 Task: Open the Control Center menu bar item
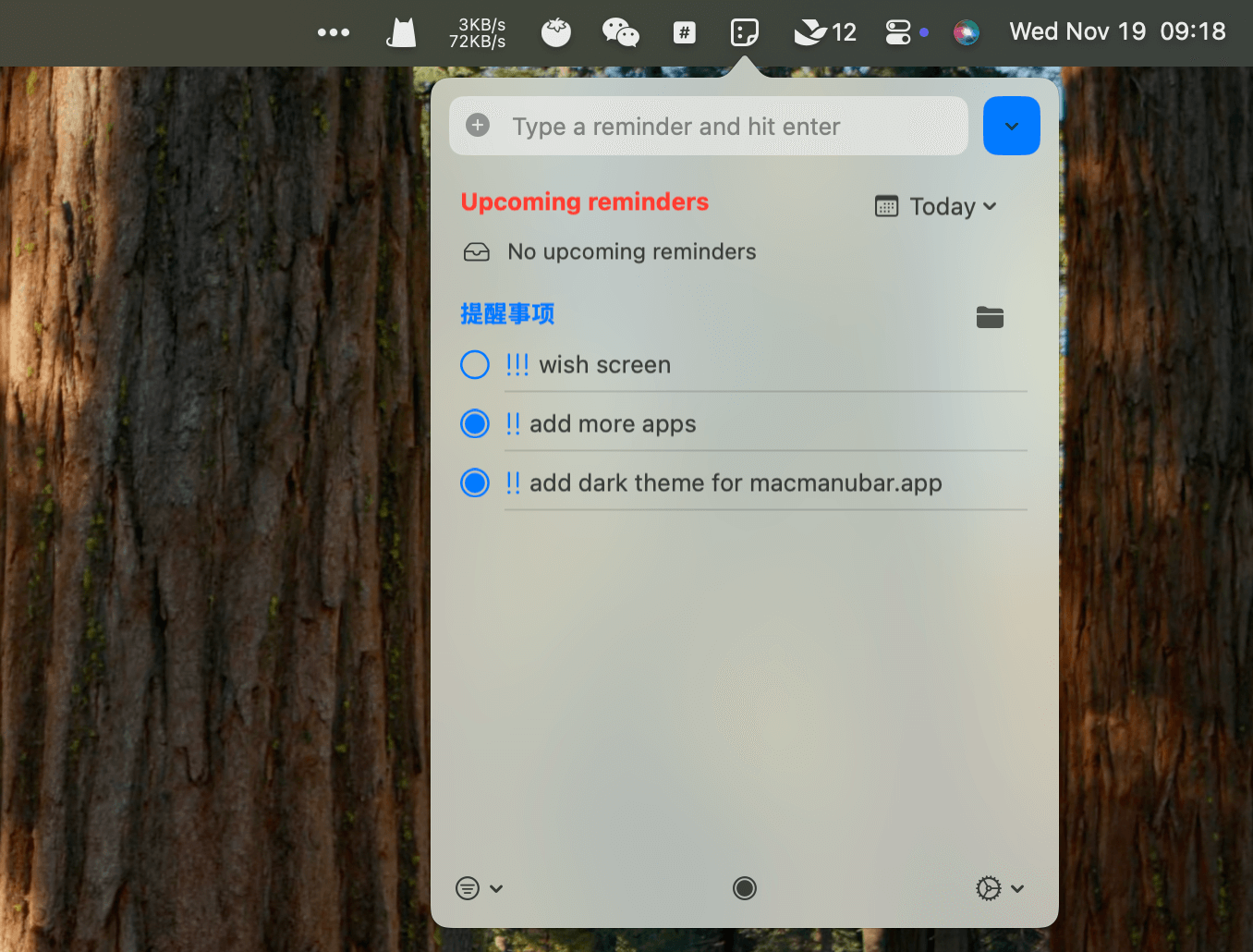pyautogui.click(x=898, y=32)
